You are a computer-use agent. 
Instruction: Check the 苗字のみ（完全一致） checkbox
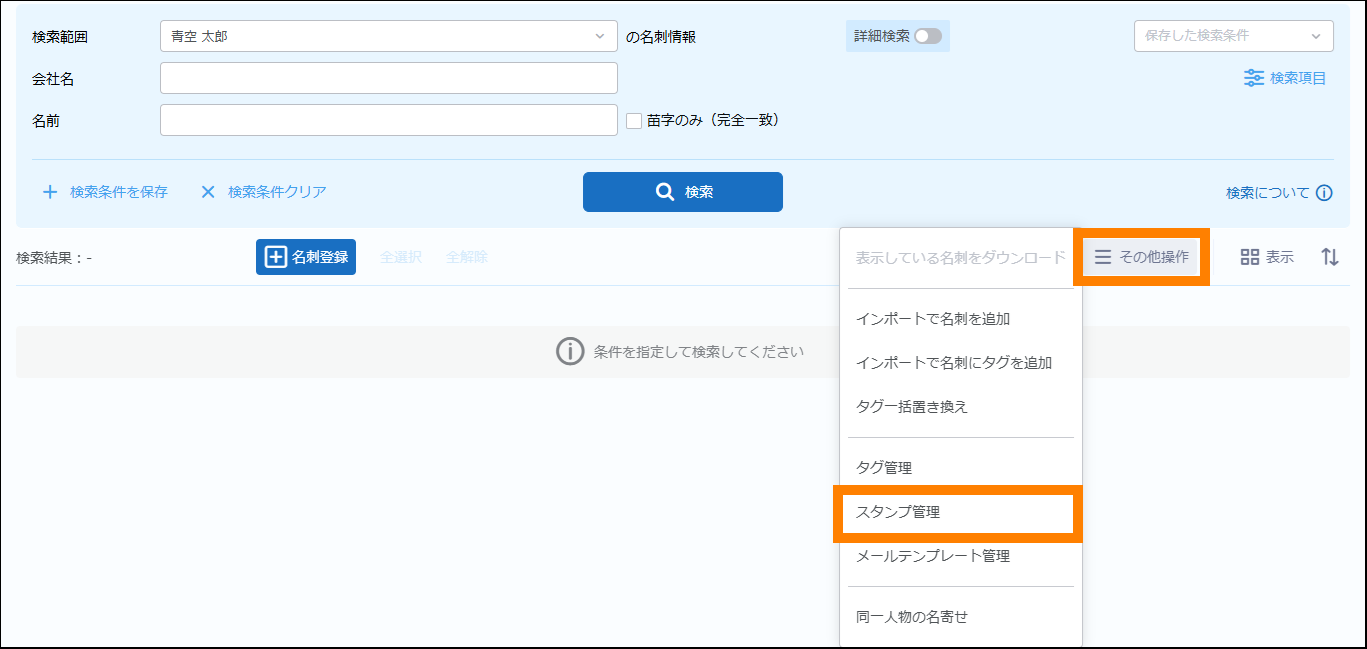point(633,120)
